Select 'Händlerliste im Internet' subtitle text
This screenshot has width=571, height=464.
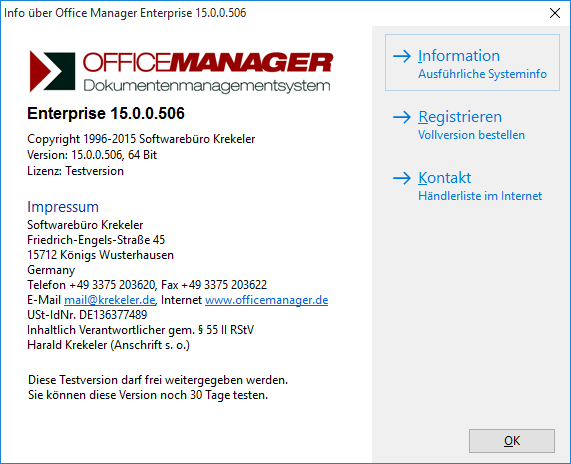pos(480,196)
